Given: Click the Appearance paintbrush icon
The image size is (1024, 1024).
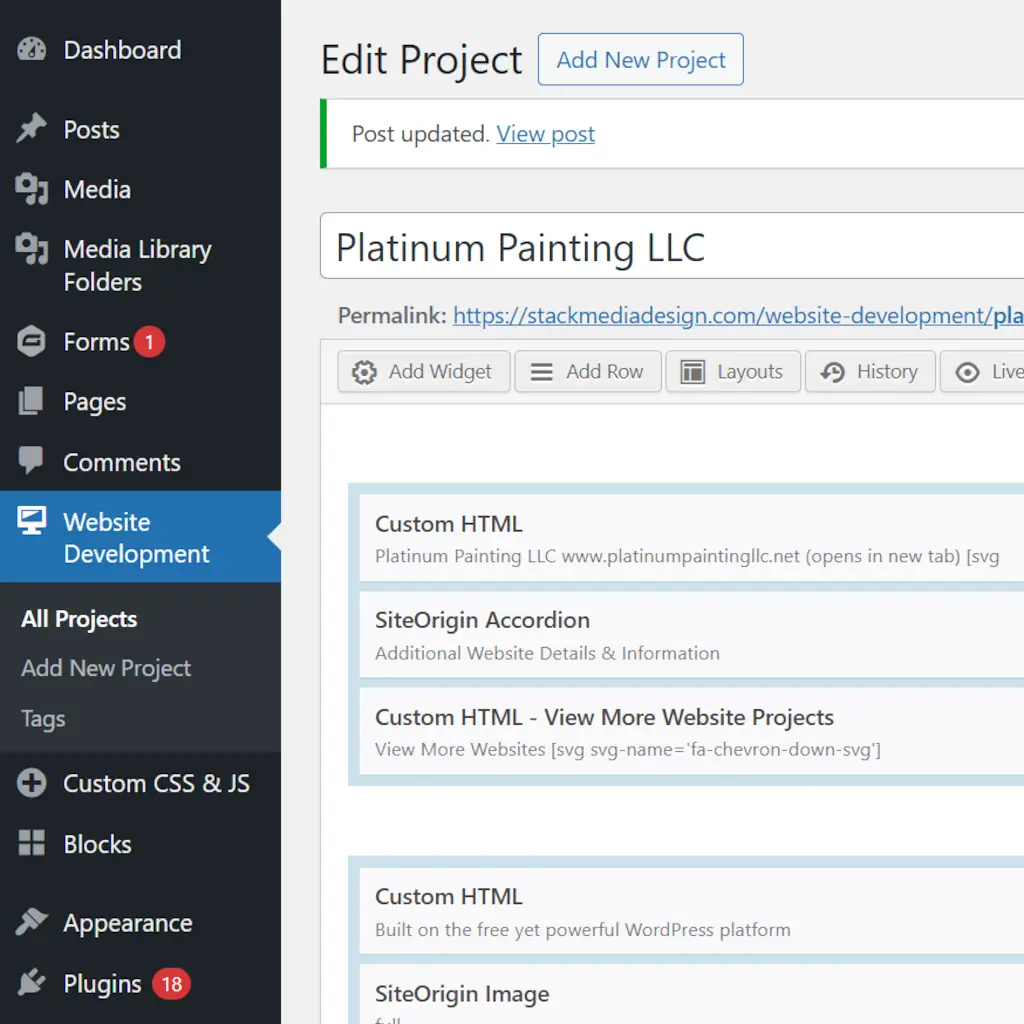Looking at the screenshot, I should click(x=31, y=921).
